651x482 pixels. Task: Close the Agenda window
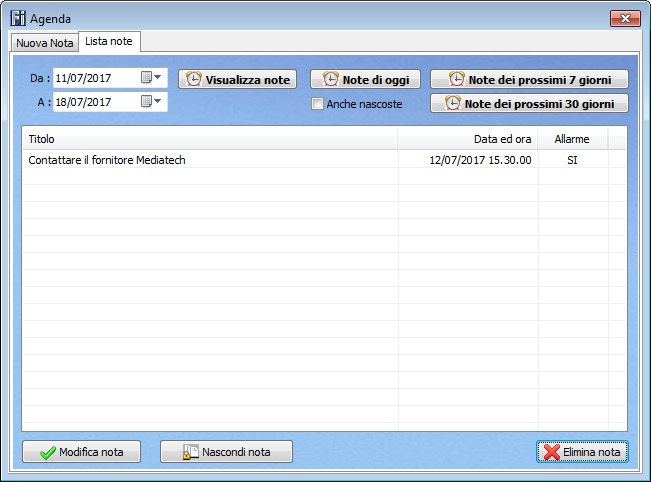click(625, 19)
